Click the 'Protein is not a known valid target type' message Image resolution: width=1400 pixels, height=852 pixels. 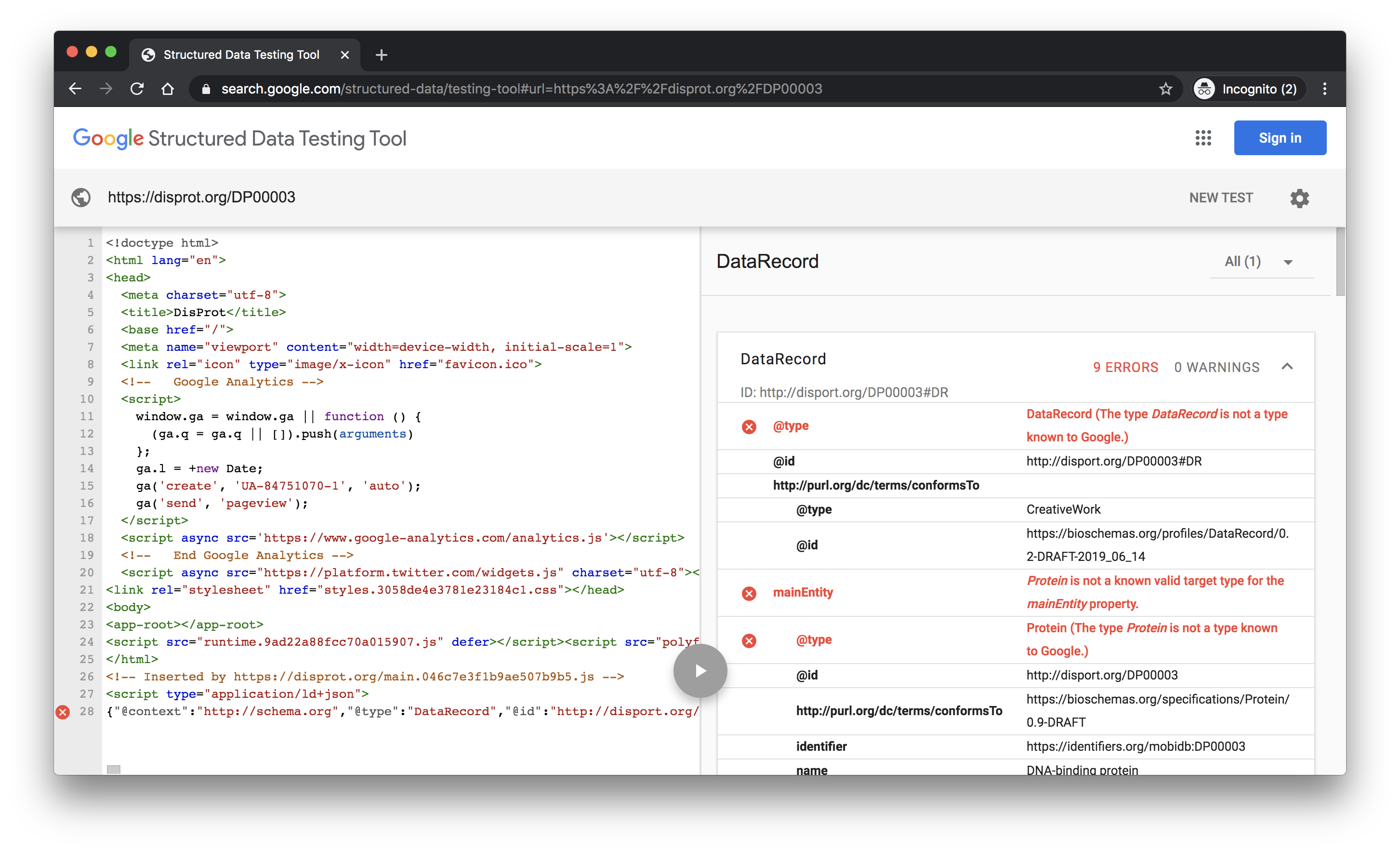[x=1155, y=592]
